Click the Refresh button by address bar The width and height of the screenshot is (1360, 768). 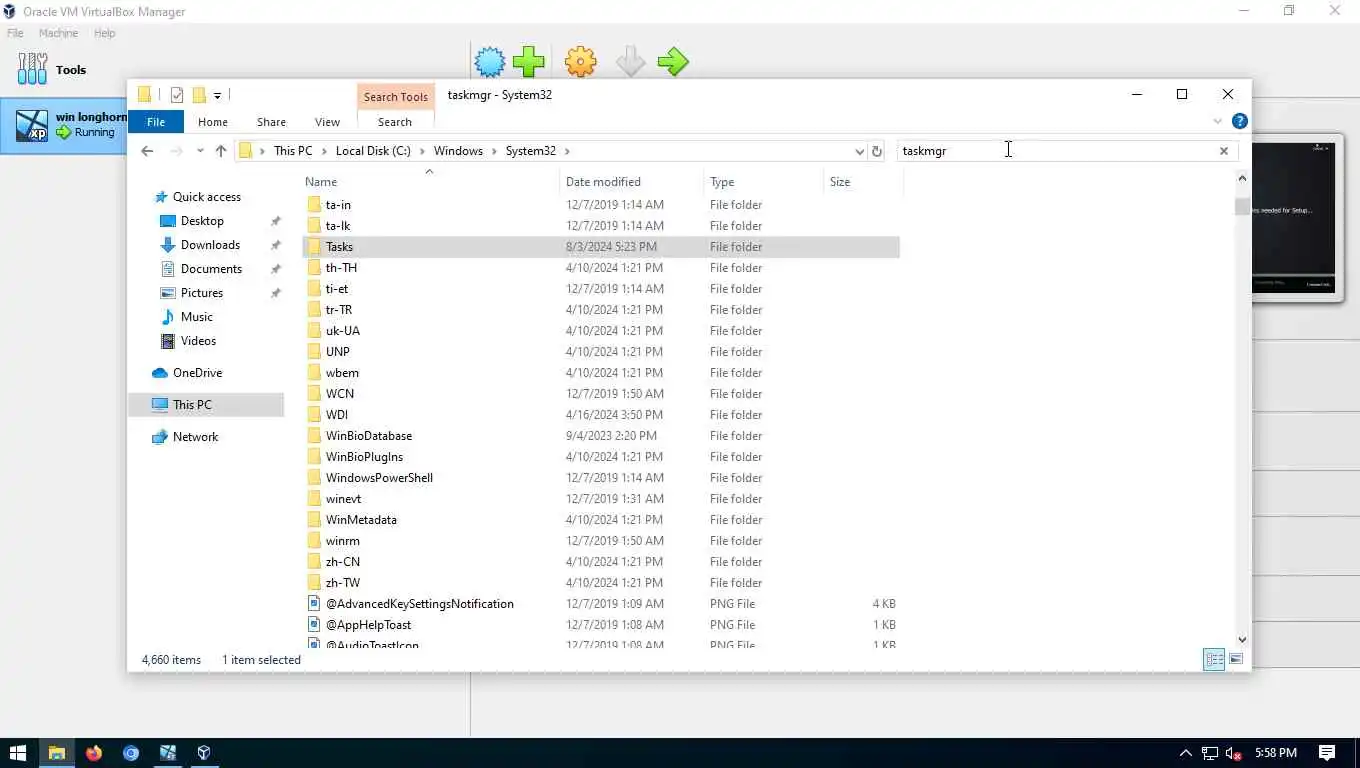(877, 151)
